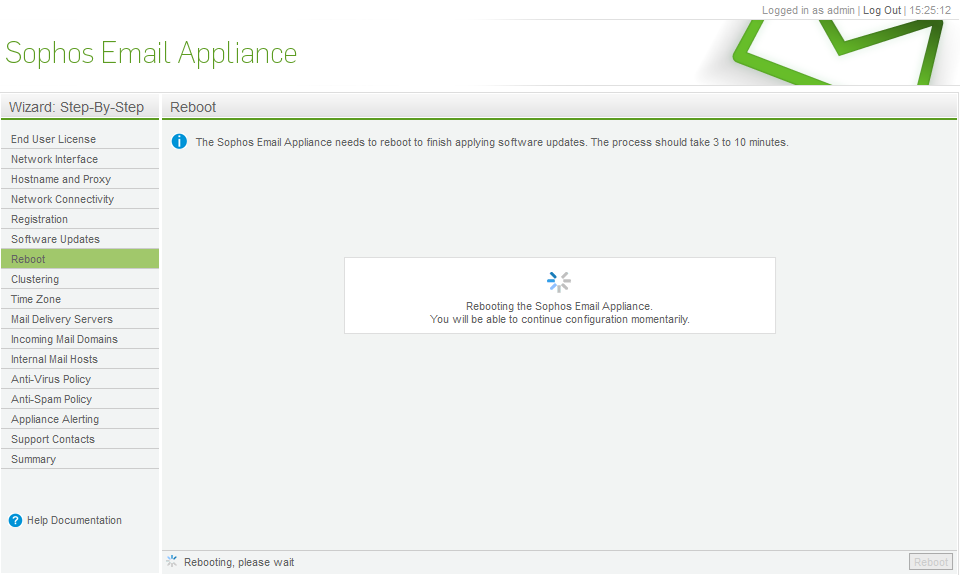The image size is (960, 575).
Task: Open Mail Delivery Servers step
Action: tap(80, 319)
